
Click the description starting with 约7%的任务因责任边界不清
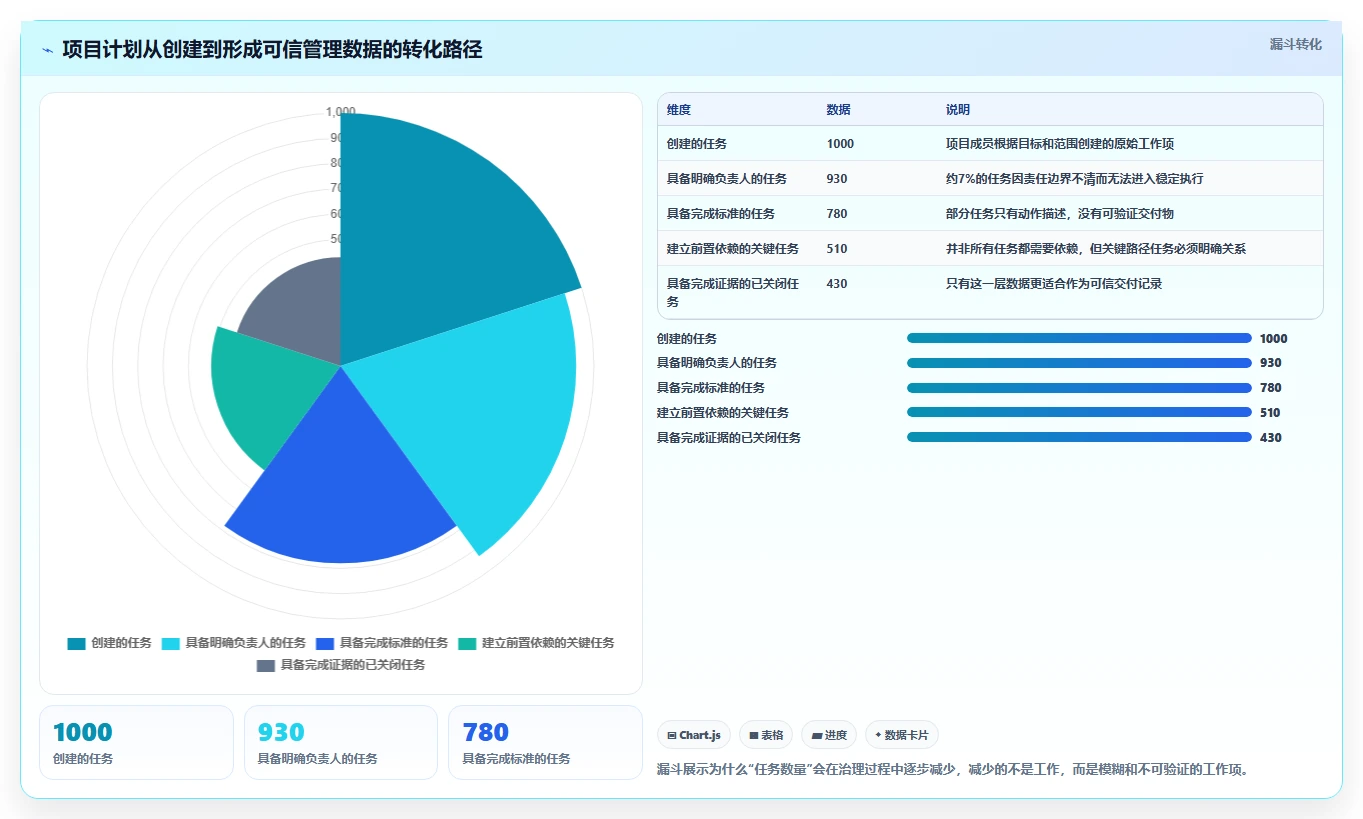[1075, 179]
